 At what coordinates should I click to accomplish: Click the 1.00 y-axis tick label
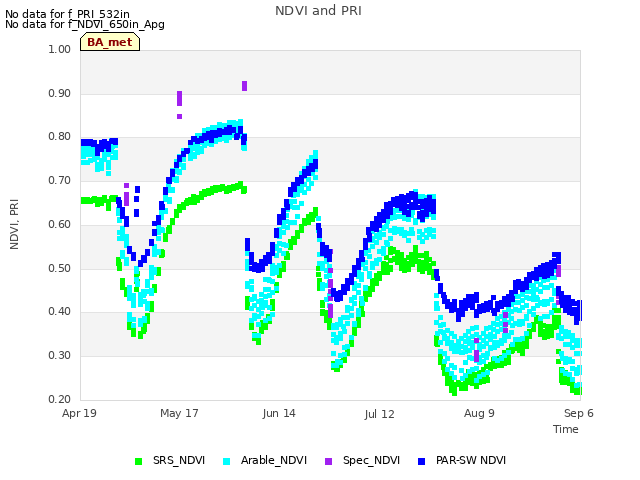(x=60, y=49)
